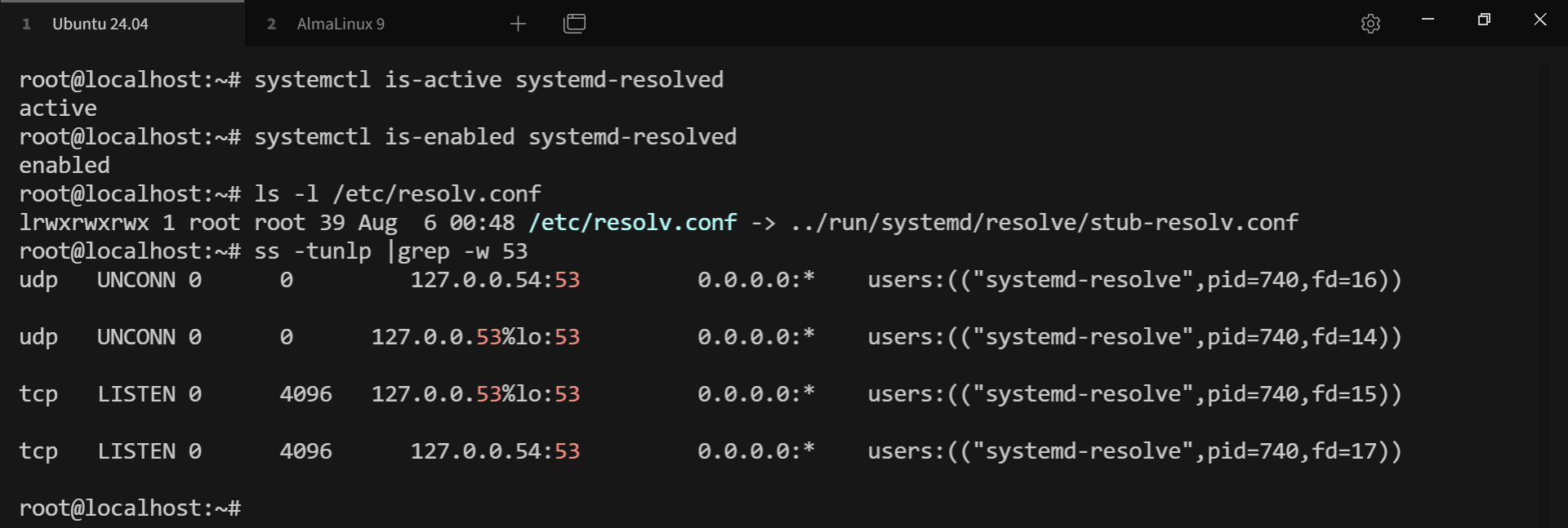Click the cyan /etc/resolv.conf symlink name

[x=632, y=223]
